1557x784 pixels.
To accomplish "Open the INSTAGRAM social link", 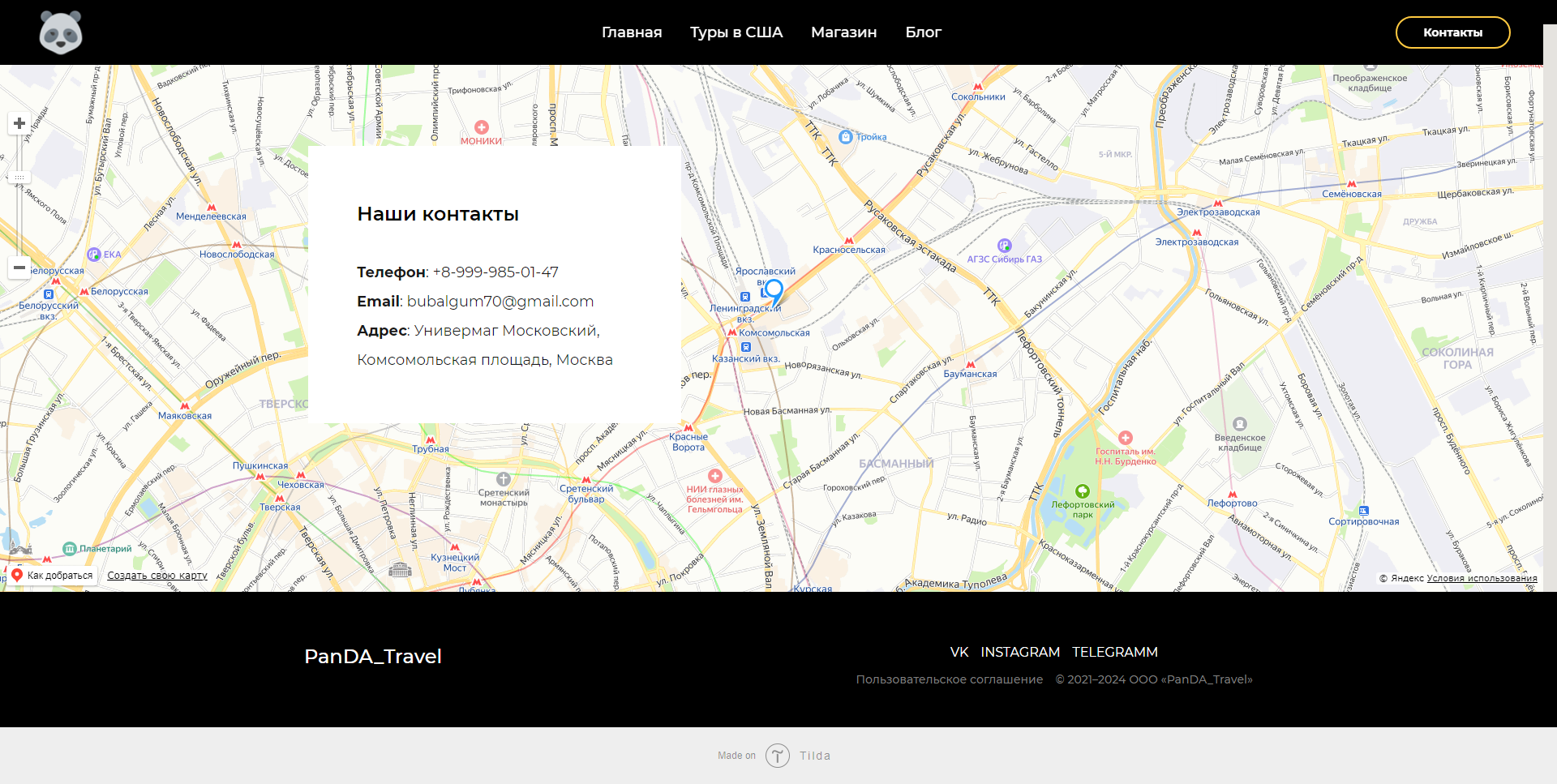I will 1020,652.
